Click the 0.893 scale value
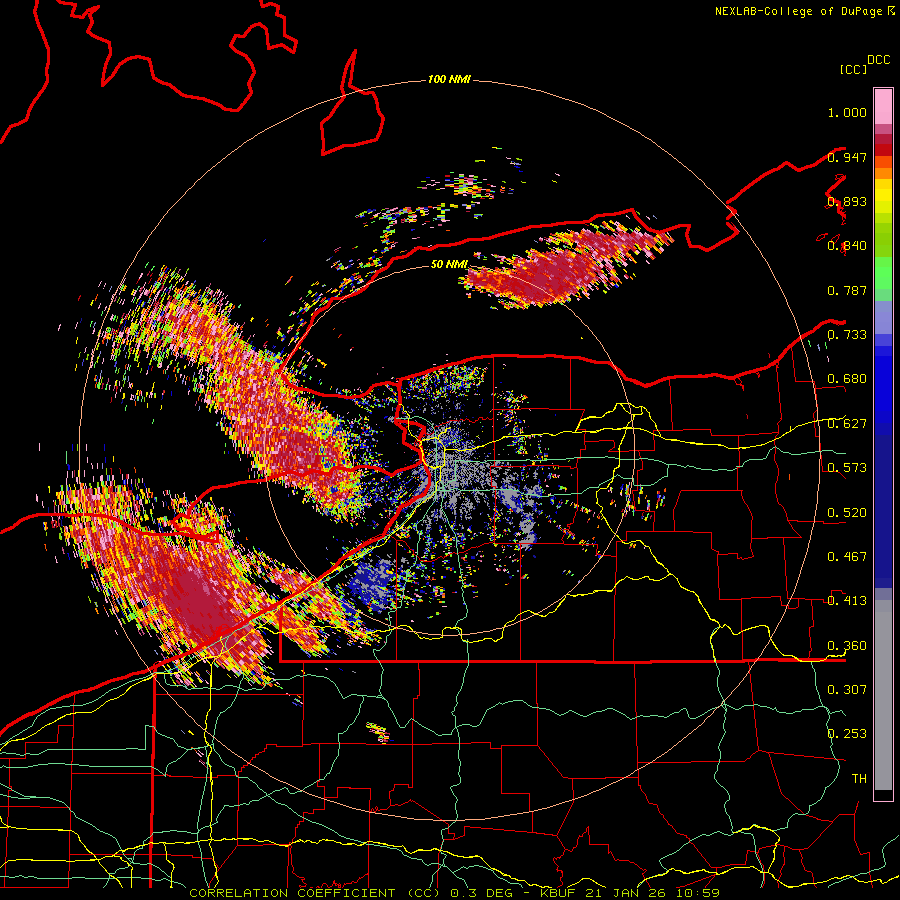 847,201
